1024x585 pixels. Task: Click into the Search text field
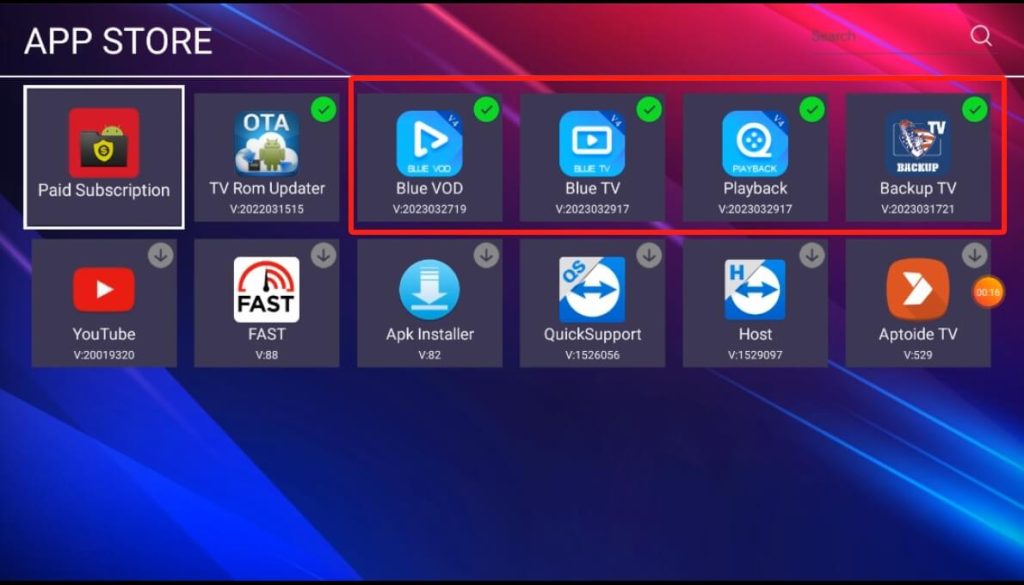[880, 37]
